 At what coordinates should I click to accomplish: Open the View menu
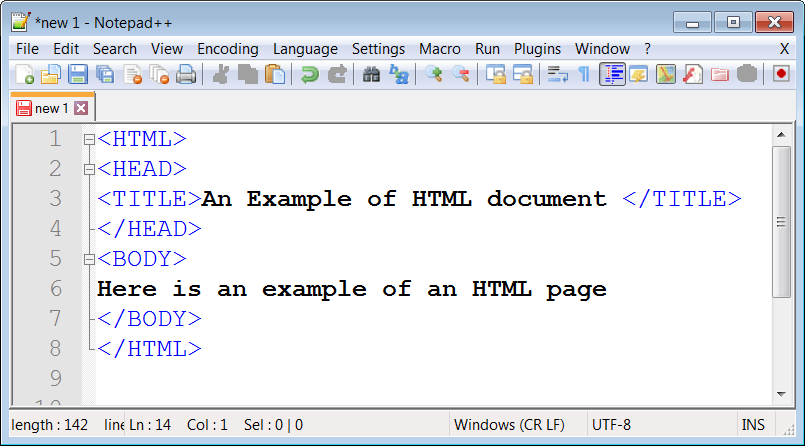click(167, 49)
